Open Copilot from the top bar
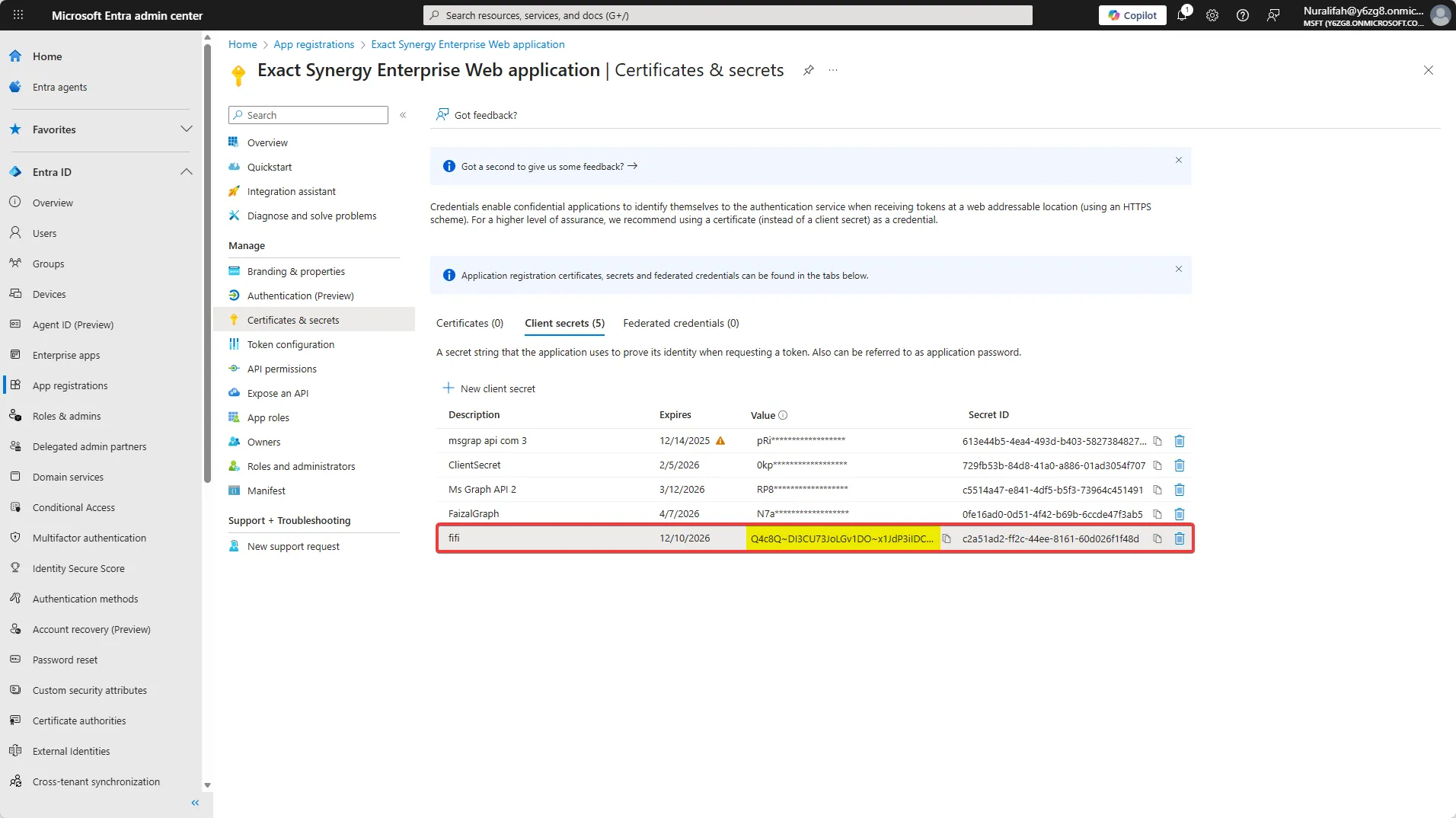This screenshot has height=818, width=1456. point(1132,14)
